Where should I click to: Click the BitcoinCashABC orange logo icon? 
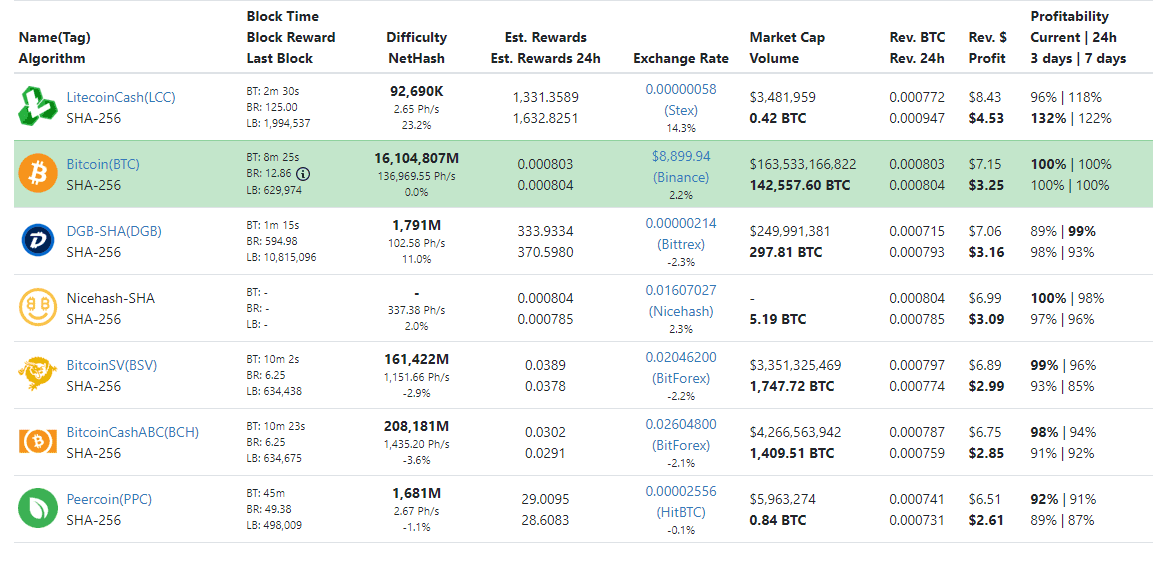38,441
